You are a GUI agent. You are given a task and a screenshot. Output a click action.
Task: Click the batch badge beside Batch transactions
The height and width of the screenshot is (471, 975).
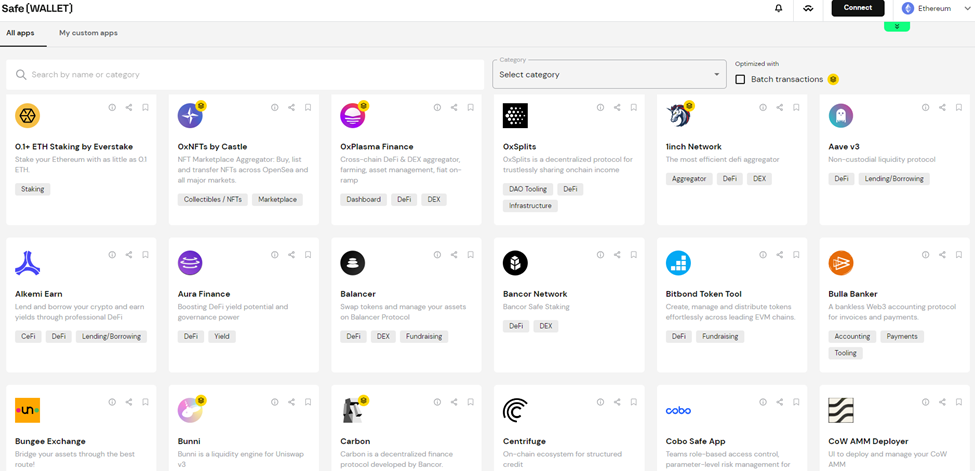coord(833,80)
